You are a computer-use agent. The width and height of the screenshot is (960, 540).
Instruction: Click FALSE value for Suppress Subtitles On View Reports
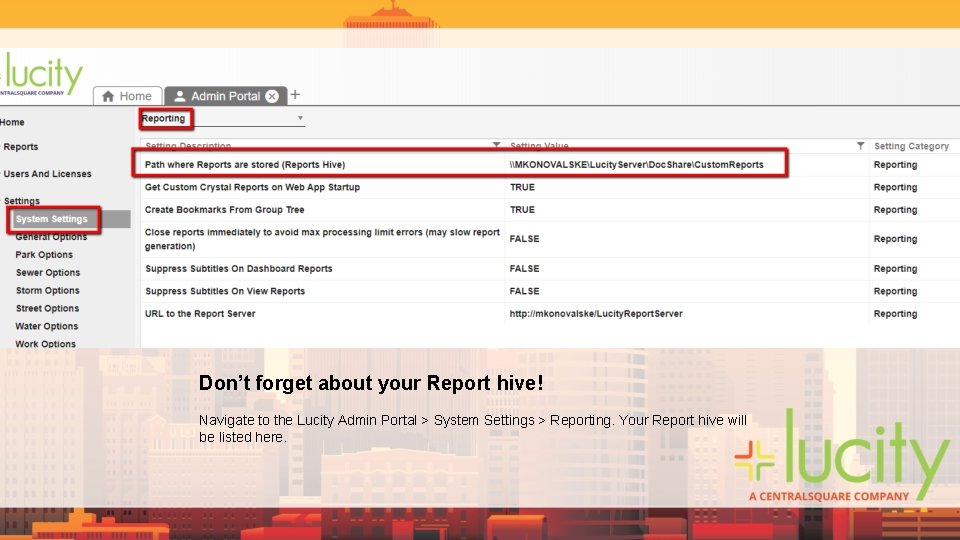pyautogui.click(x=524, y=291)
